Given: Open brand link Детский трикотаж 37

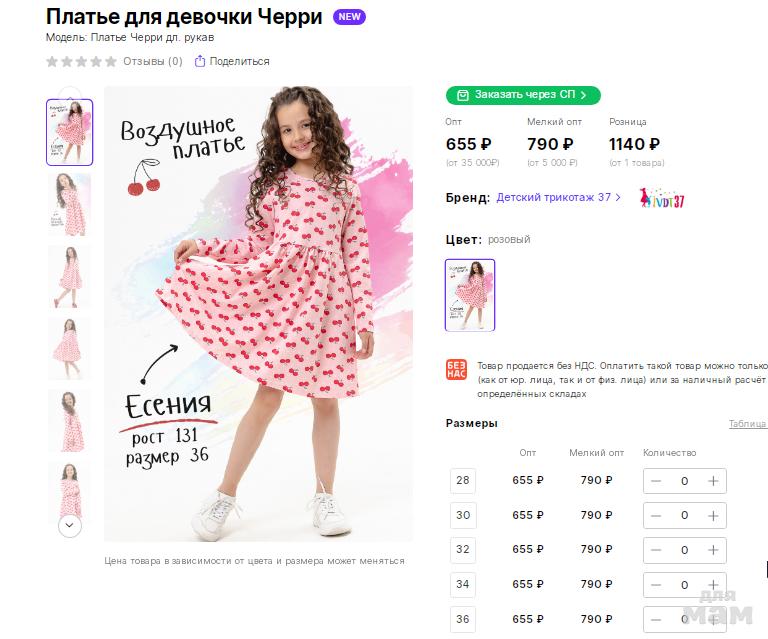Looking at the screenshot, I should coord(553,198).
